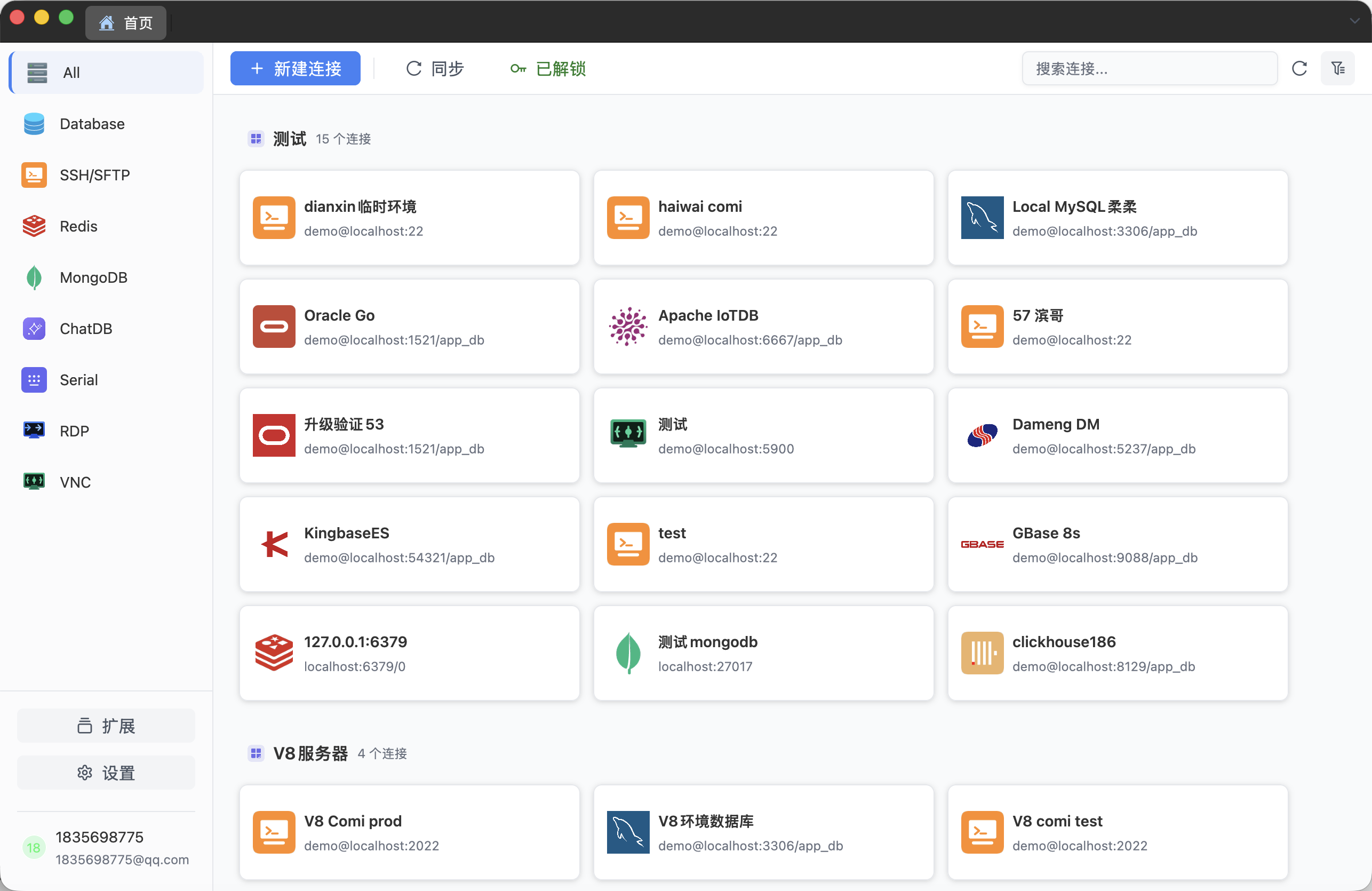Open the filter icon at top right
The width and height of the screenshot is (1372, 891).
[1338, 69]
